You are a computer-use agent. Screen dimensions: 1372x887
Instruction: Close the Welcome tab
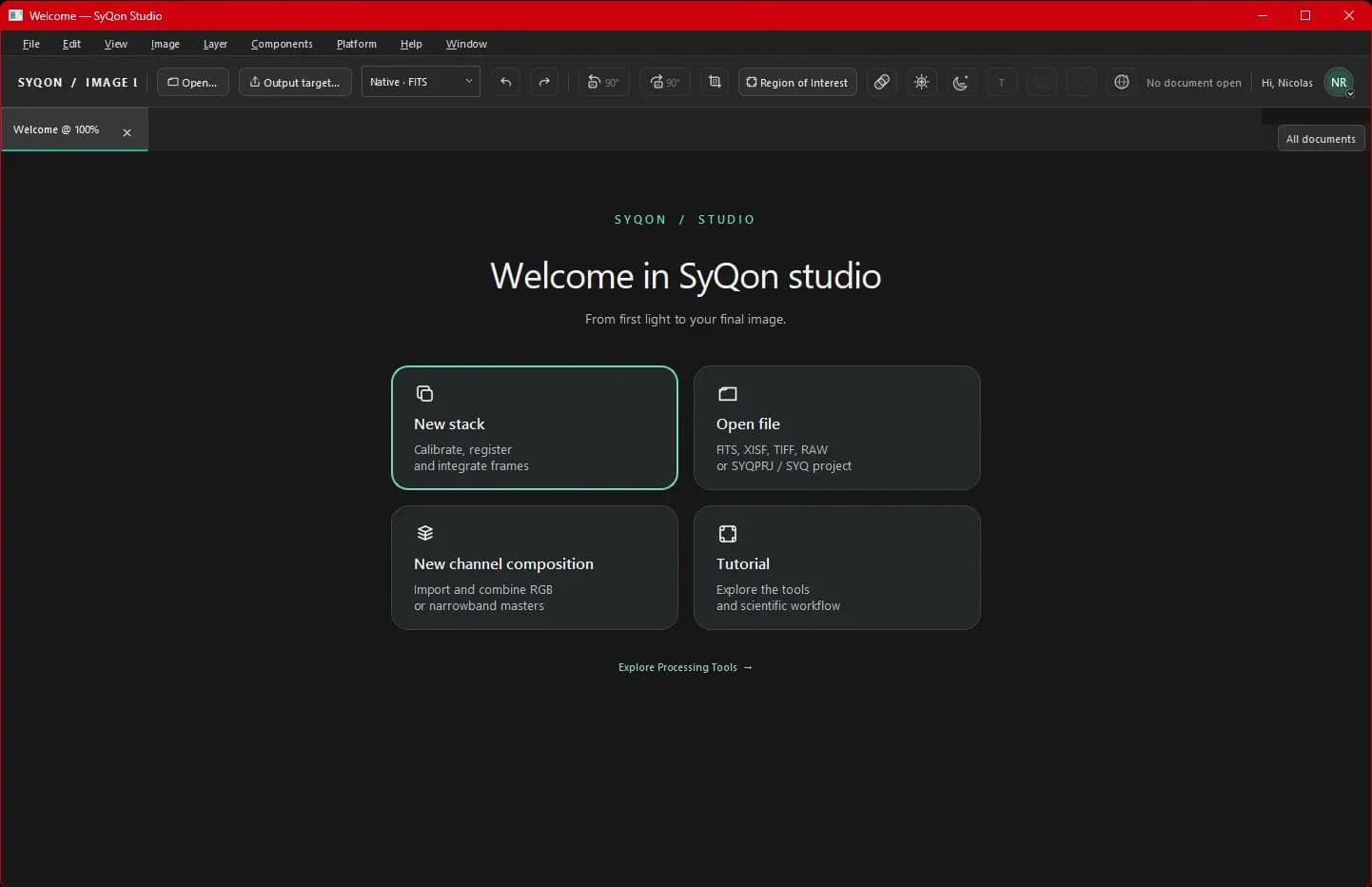click(127, 132)
